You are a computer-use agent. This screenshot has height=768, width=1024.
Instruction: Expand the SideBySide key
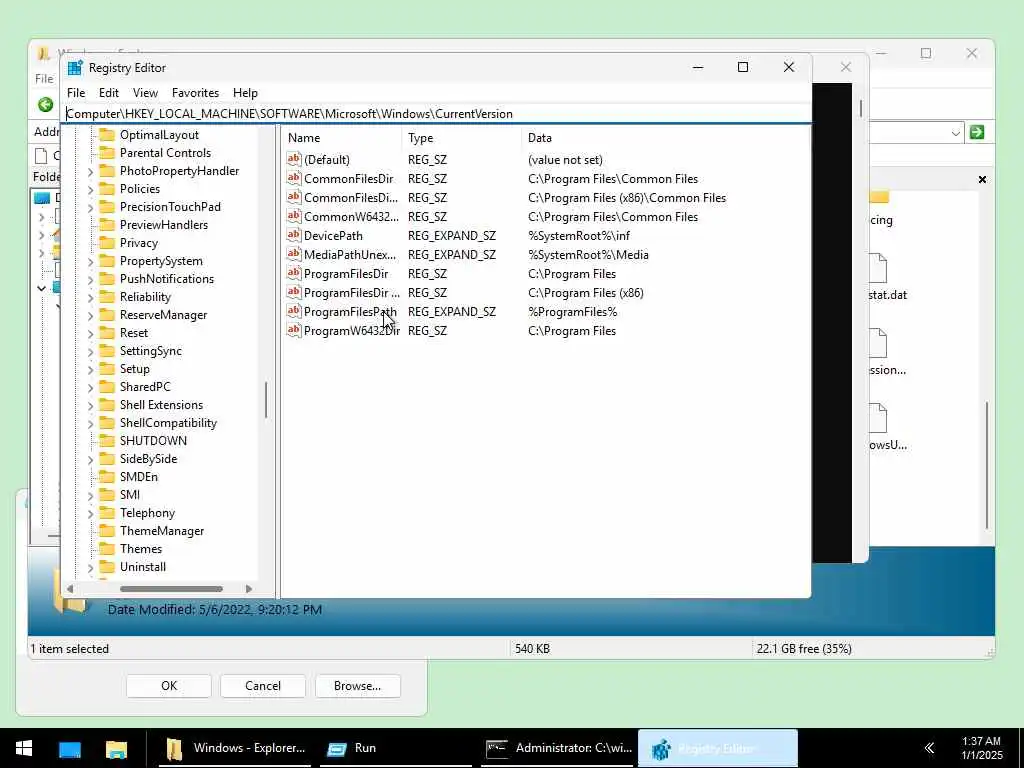pos(90,460)
